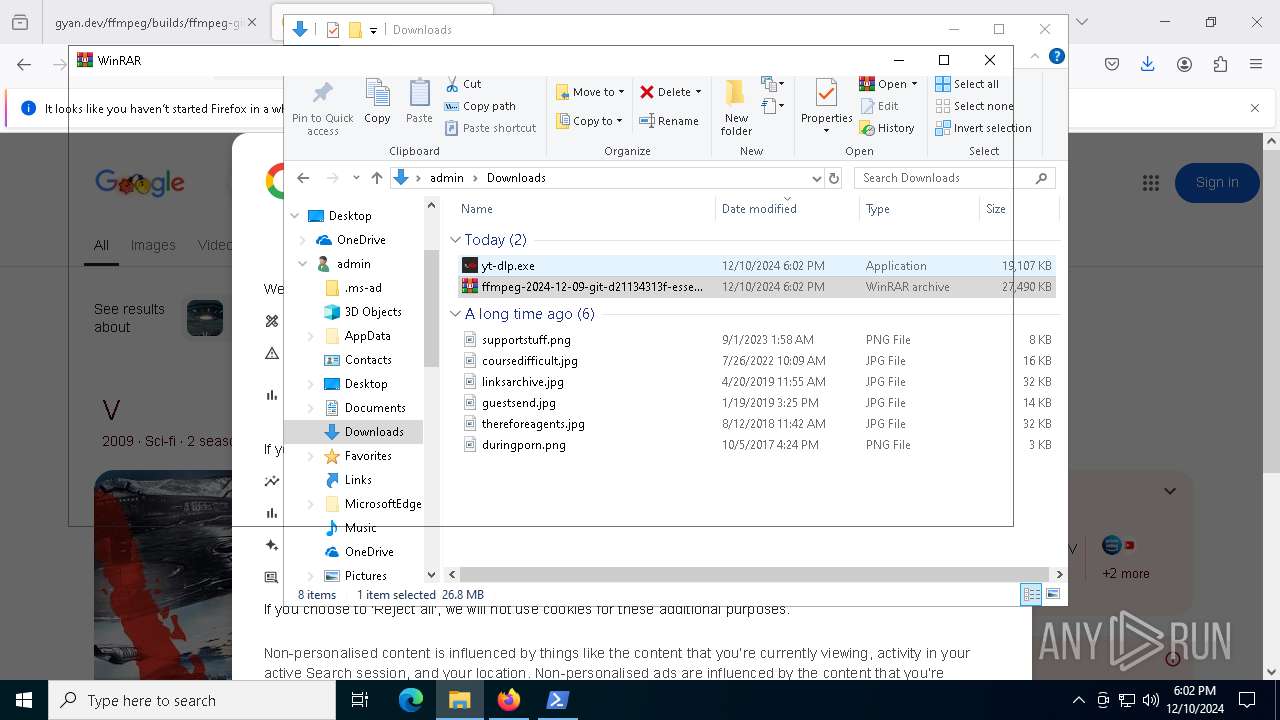The width and height of the screenshot is (1280, 720).
Task: Select coursedifficult.jpg file
Action: tap(757, 361)
